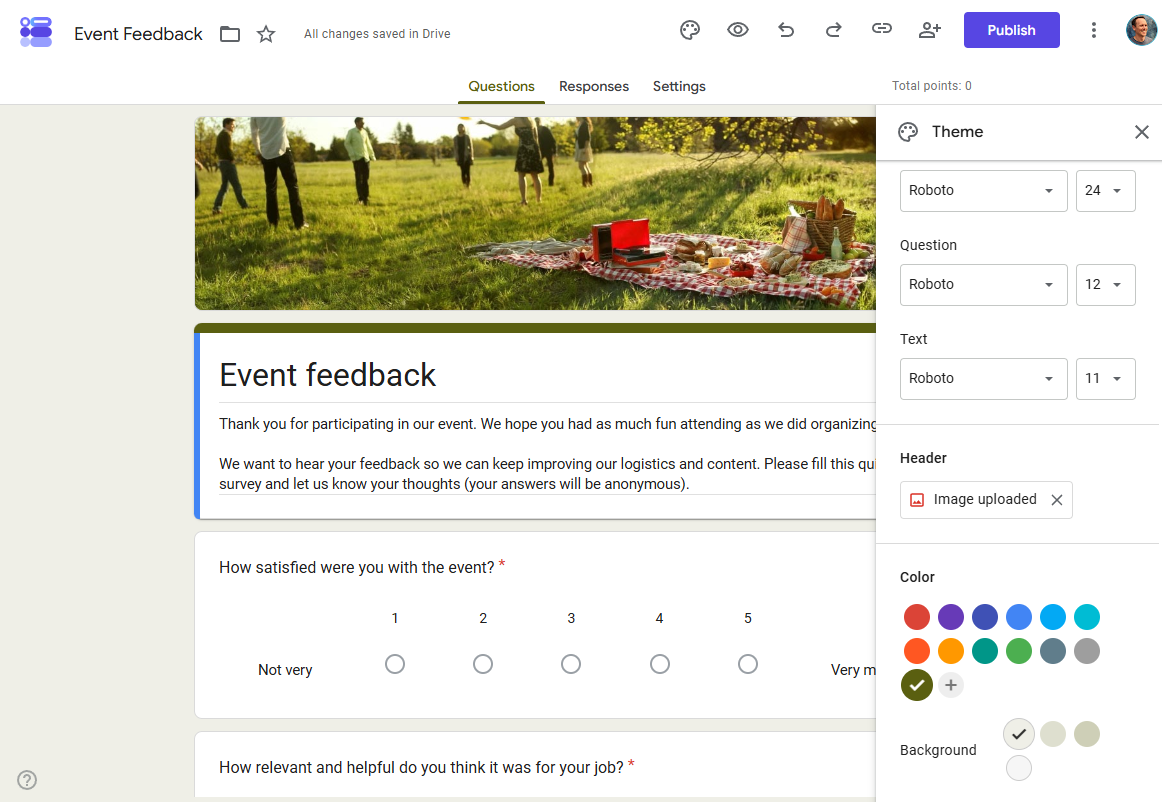Click the Image uploaded header button
This screenshot has width=1162, height=802.
click(x=986, y=500)
